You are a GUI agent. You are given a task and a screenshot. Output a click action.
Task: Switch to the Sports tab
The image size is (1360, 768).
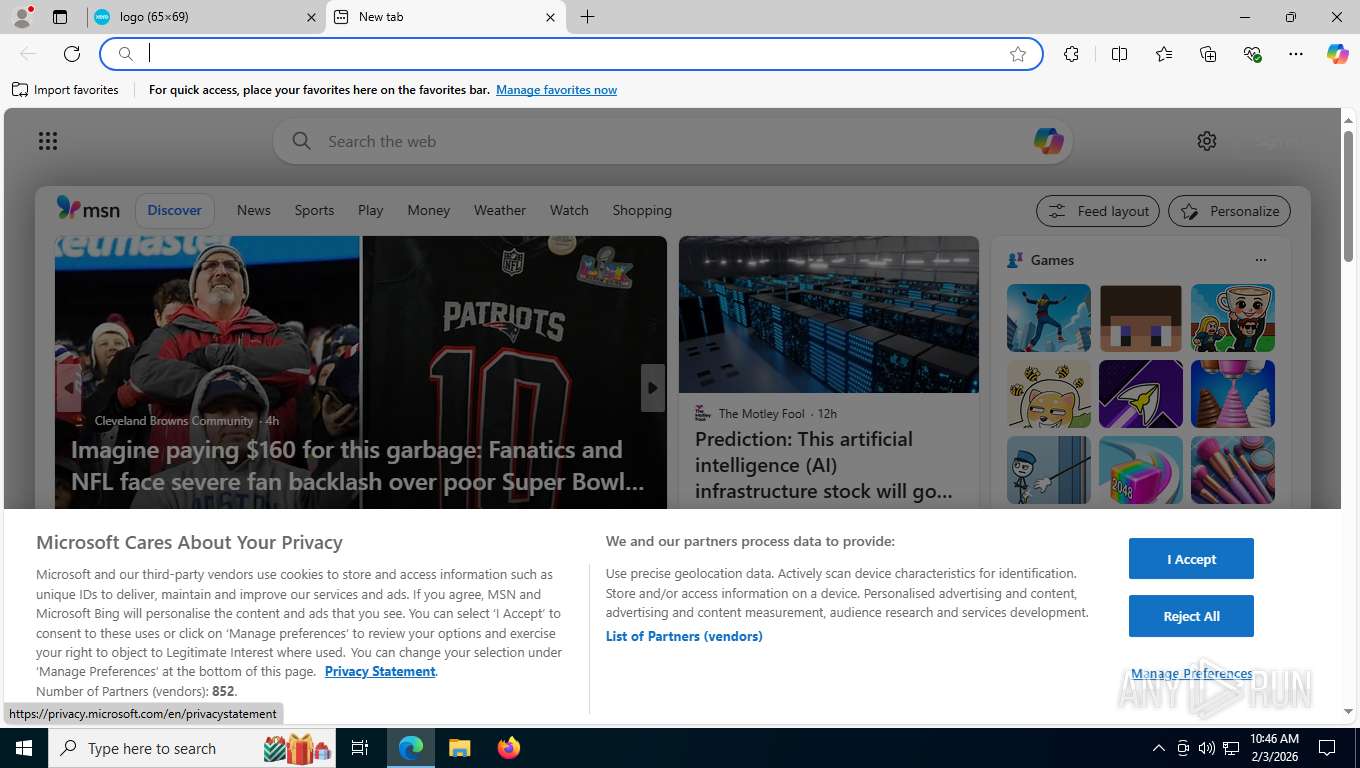point(314,210)
